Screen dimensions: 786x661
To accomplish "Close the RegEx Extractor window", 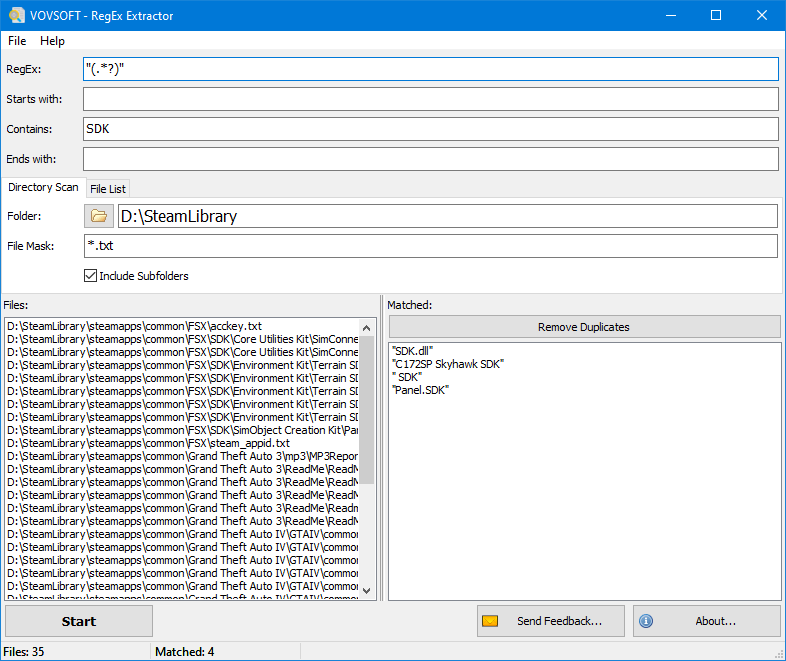I will point(762,16).
